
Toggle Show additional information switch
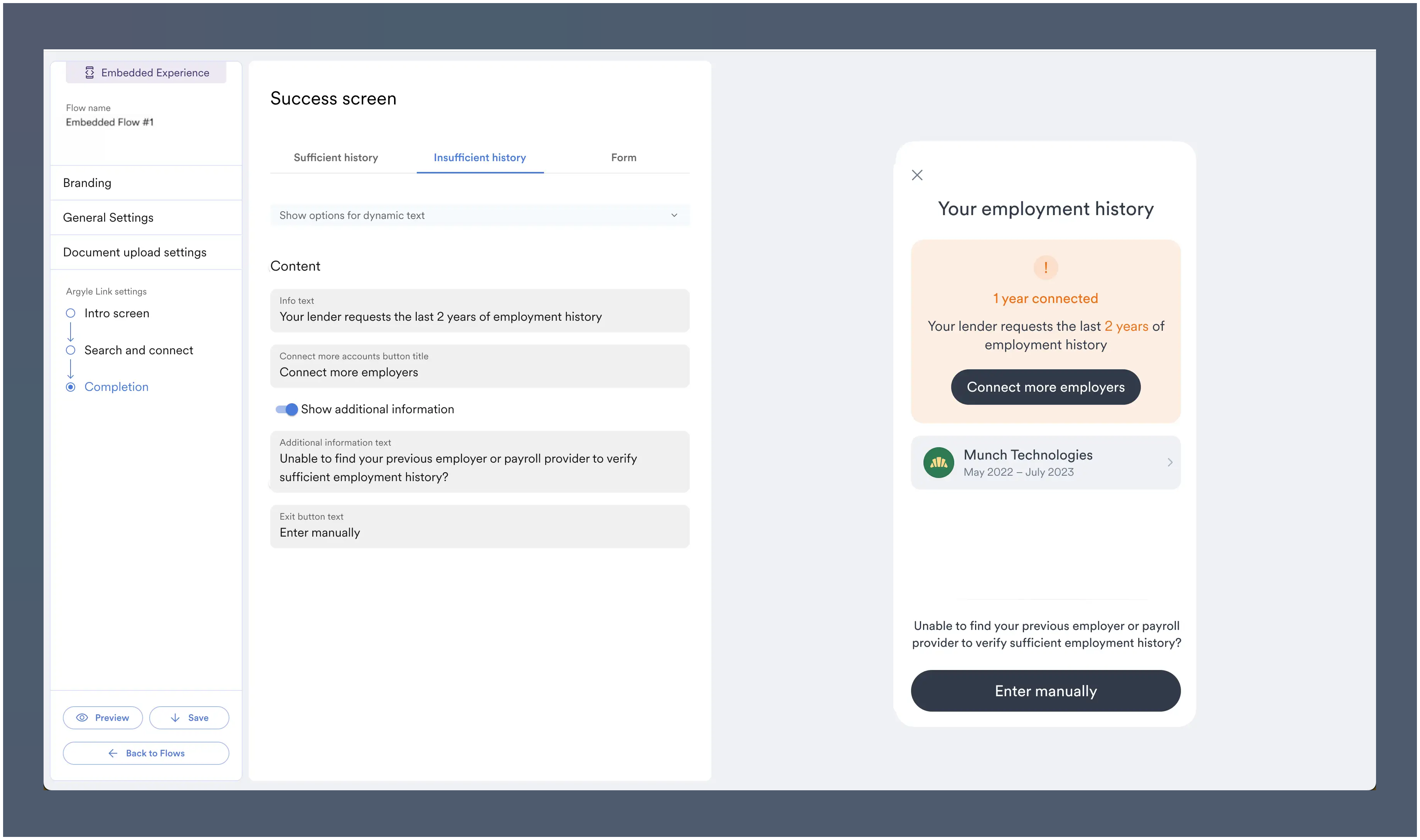click(x=287, y=409)
